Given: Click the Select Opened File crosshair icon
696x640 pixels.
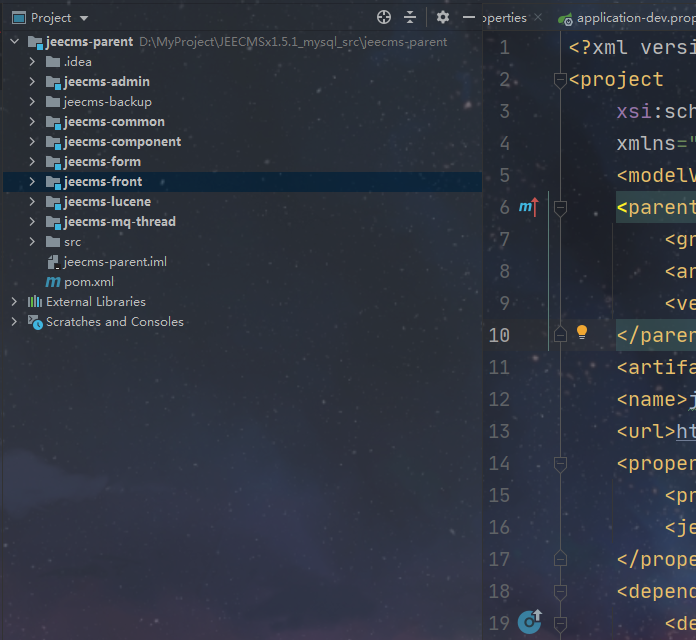Looking at the screenshot, I should (384, 17).
